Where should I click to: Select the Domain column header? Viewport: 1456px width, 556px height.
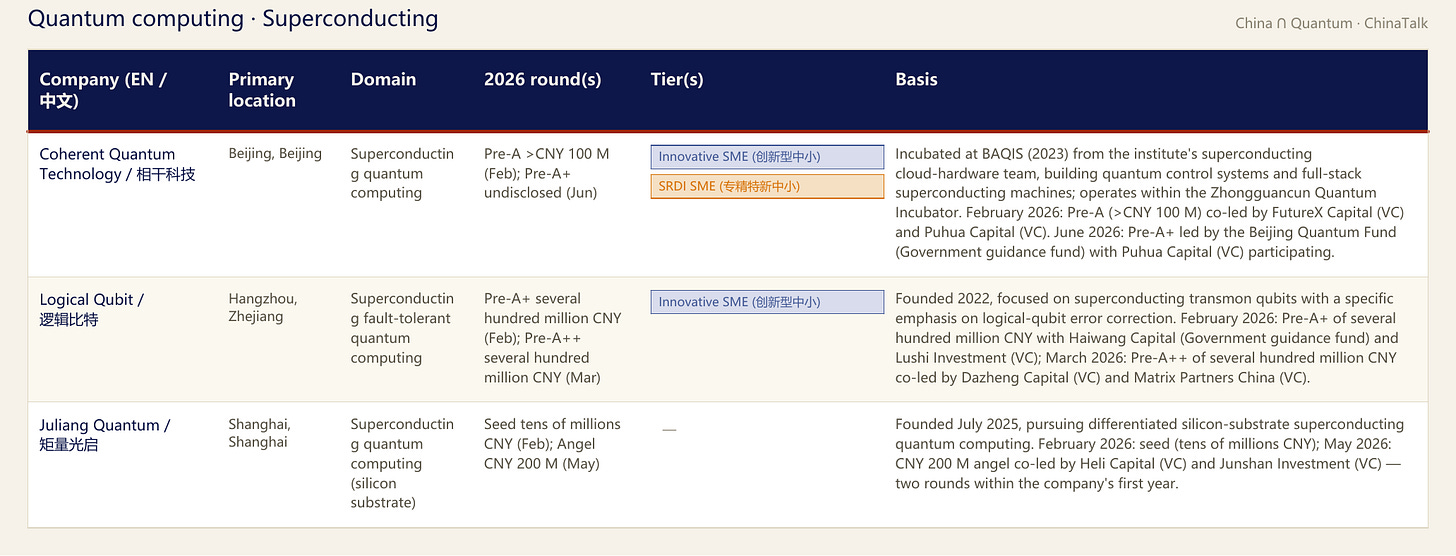(383, 80)
